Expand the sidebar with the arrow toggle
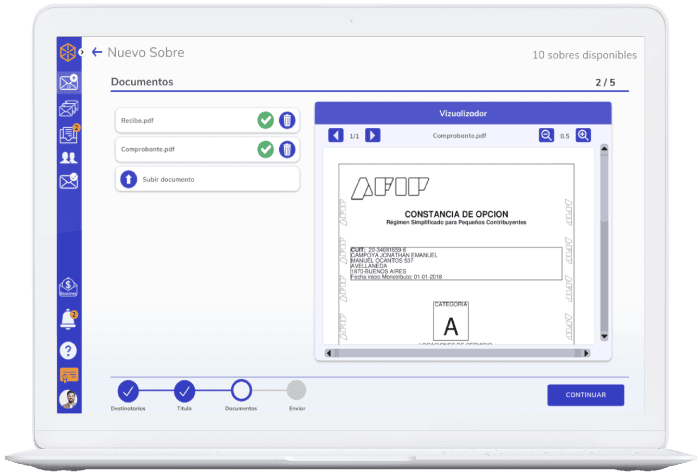Viewport: 700px width, 475px height. (82, 52)
